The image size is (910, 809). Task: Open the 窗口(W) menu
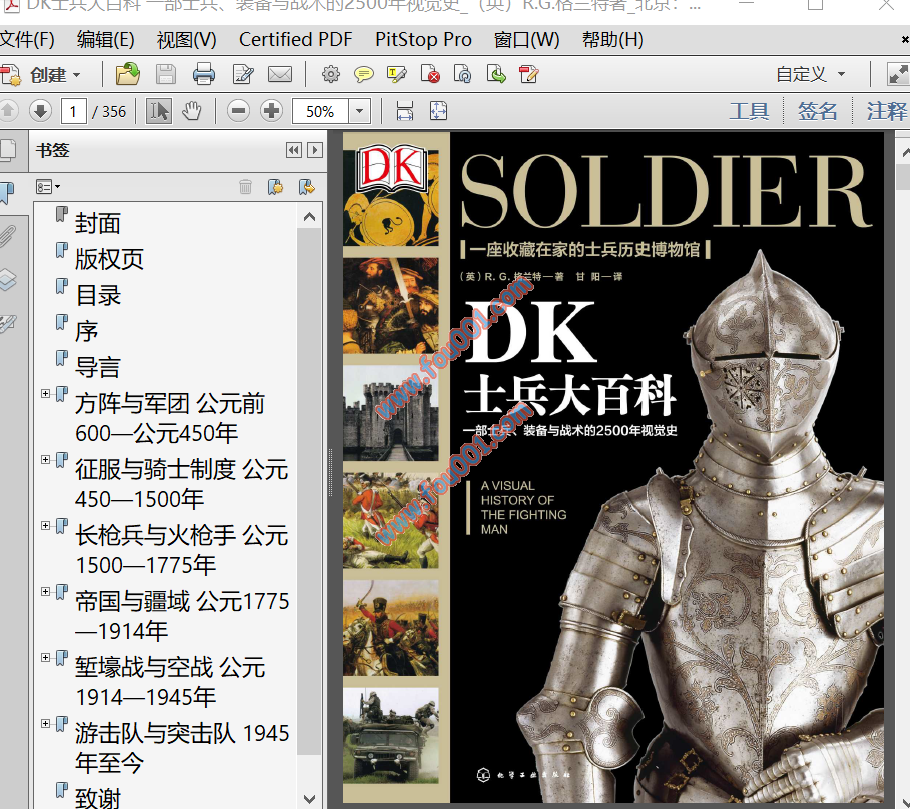(x=526, y=39)
